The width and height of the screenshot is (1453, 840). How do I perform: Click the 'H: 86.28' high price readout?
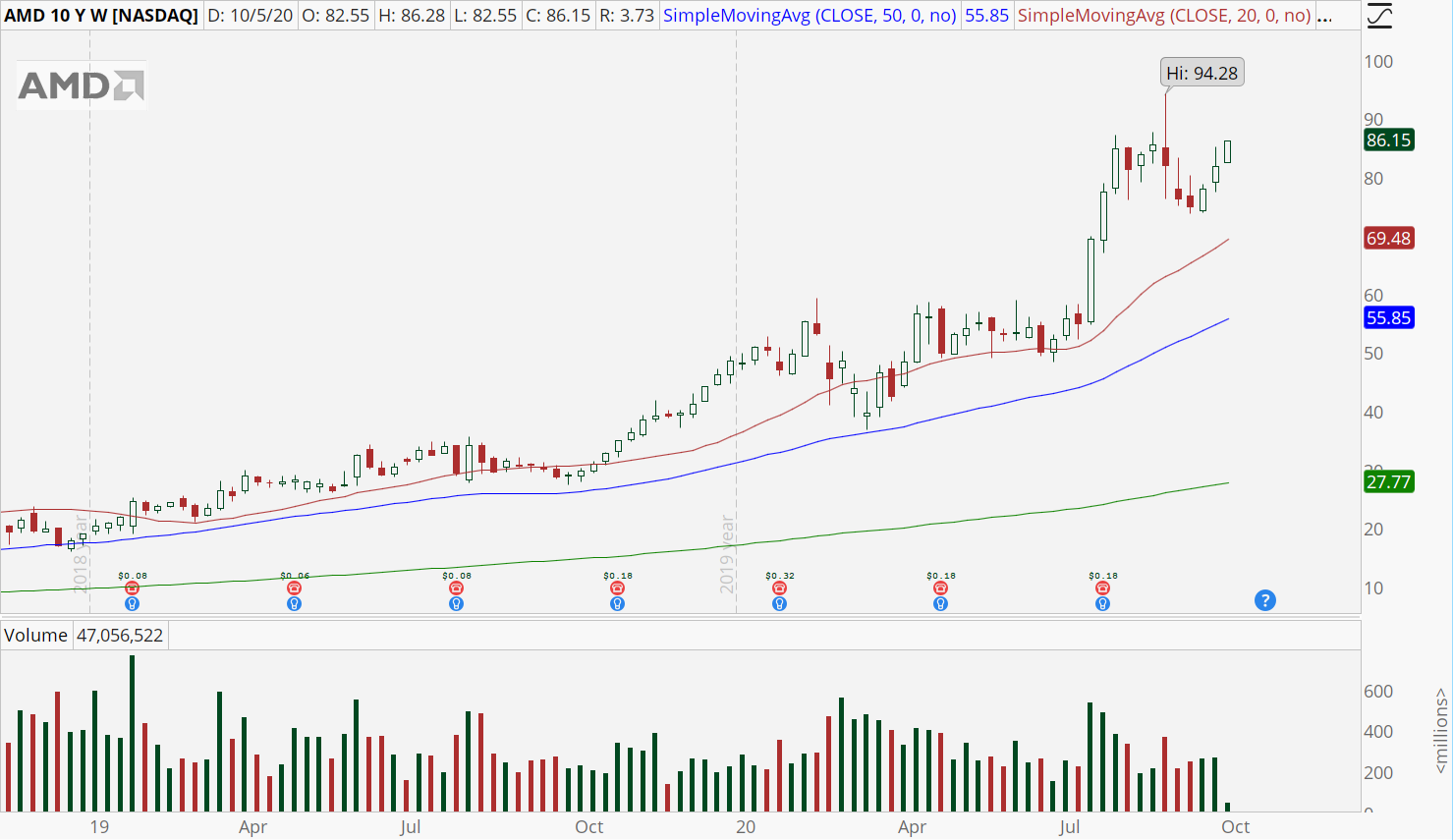tap(411, 16)
